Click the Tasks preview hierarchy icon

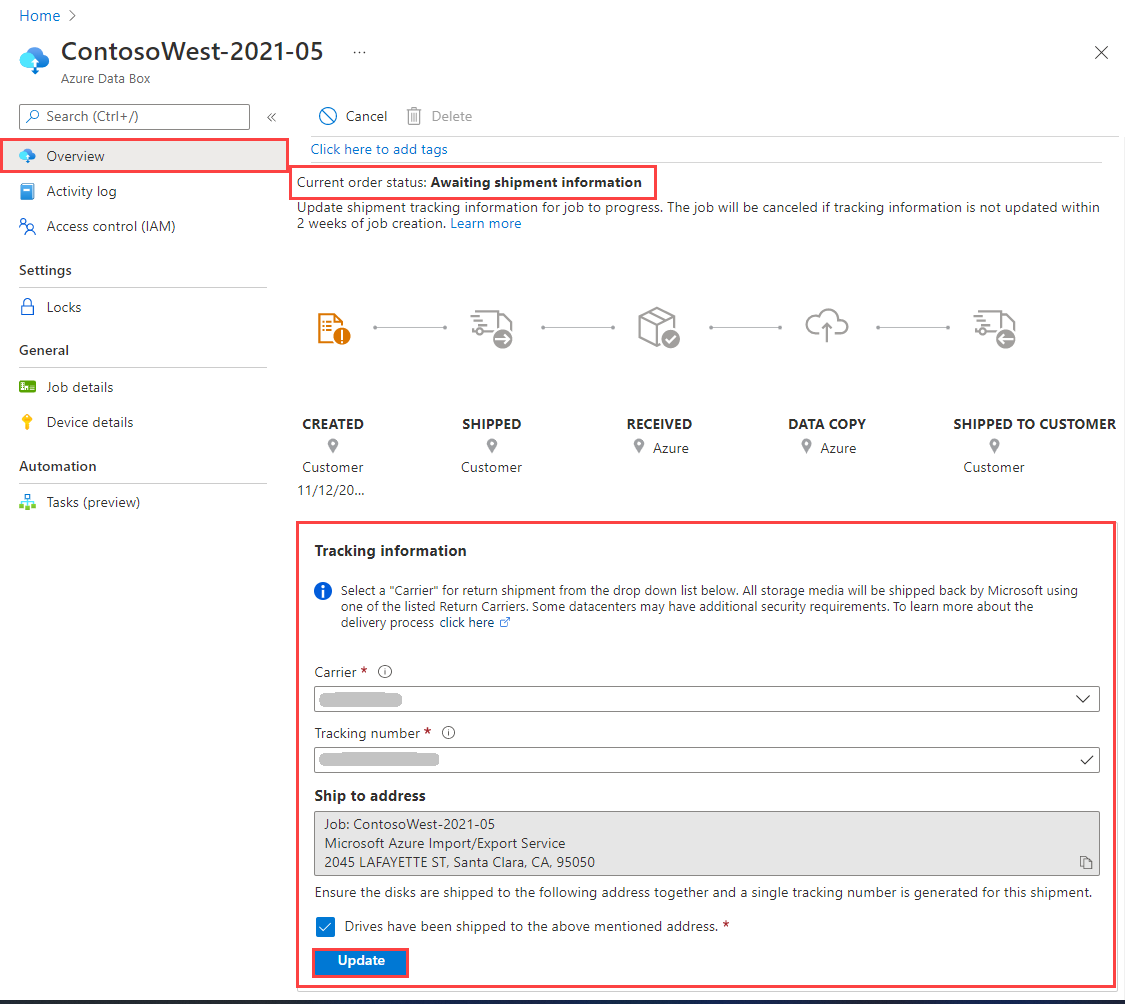[27, 502]
